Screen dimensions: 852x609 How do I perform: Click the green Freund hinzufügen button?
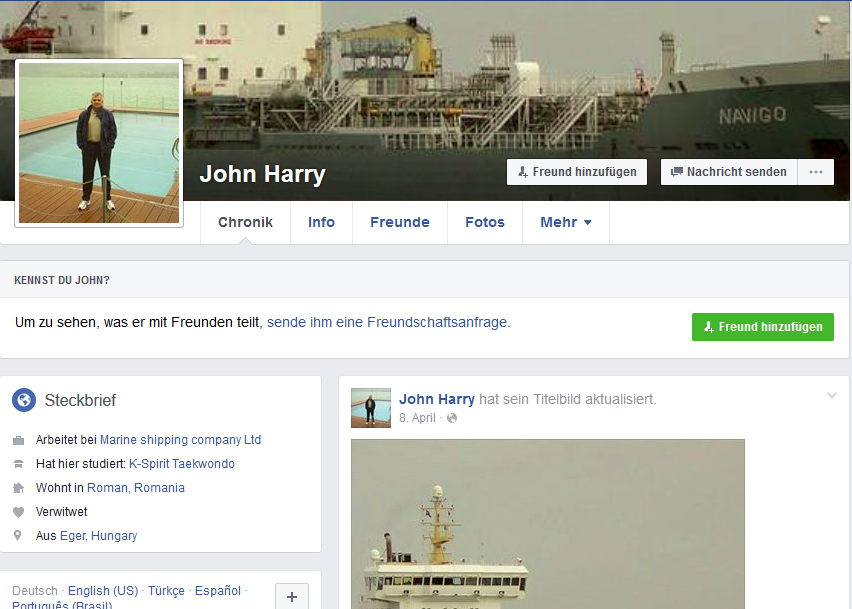pos(763,327)
